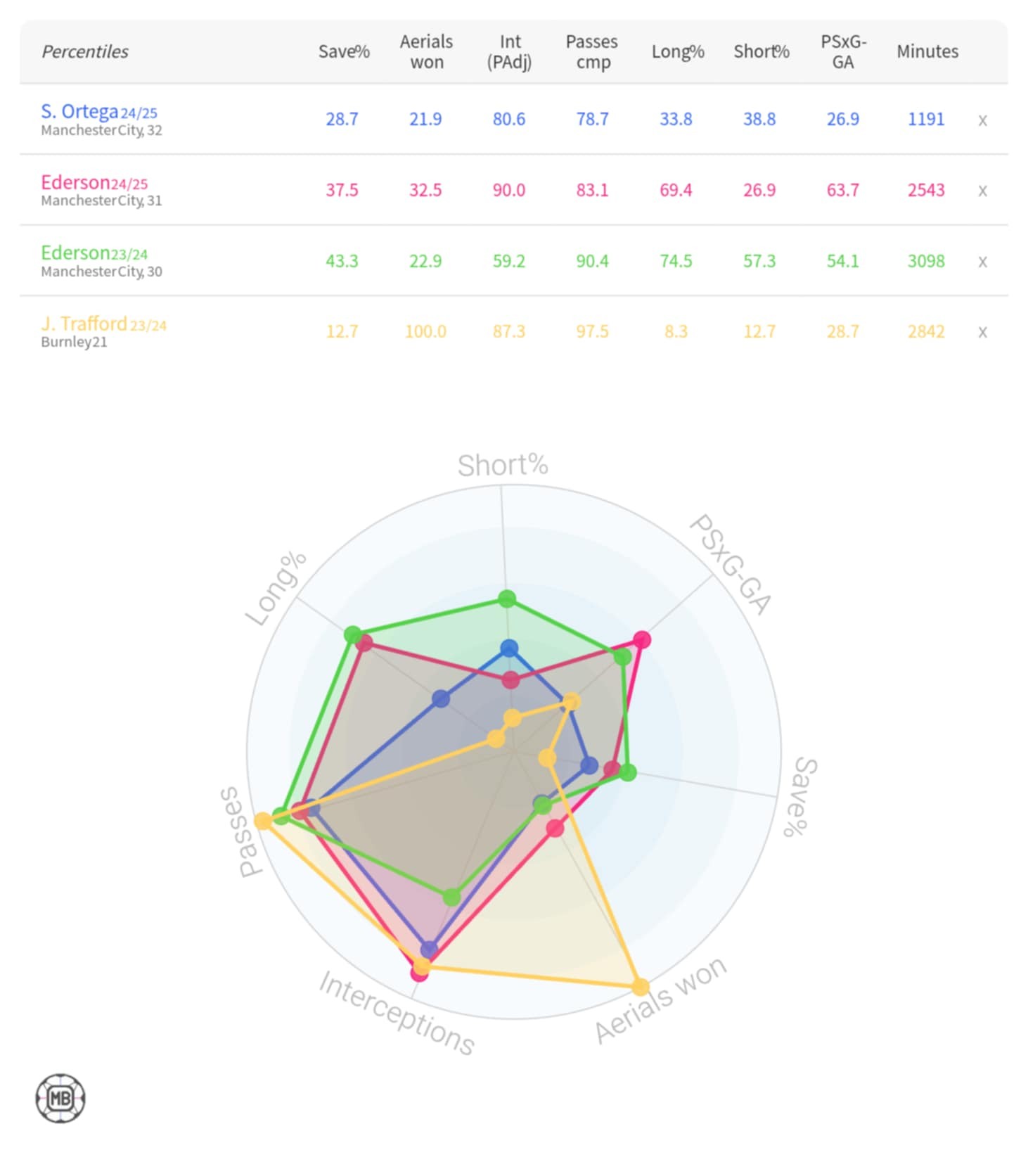Remove the J. Trafford 23/24 row

tap(982, 332)
